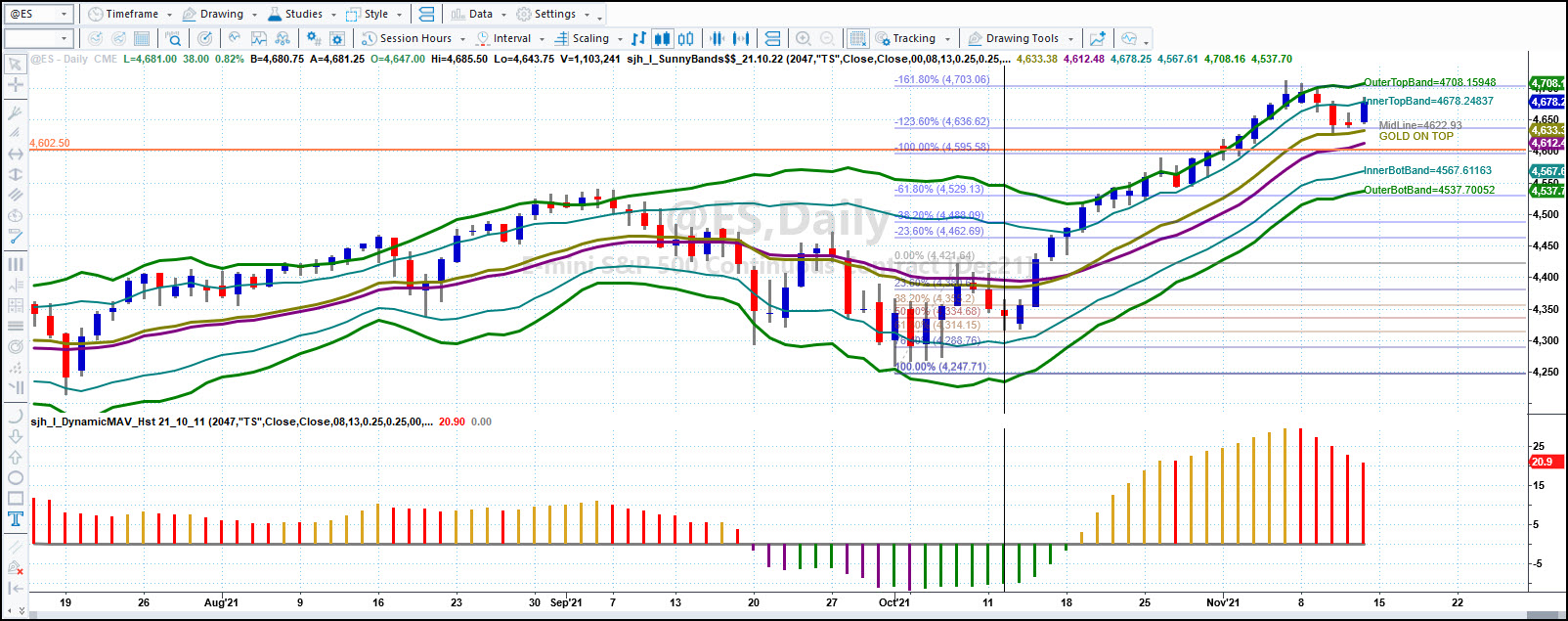Click the zoom in magnifier icon

[803, 39]
